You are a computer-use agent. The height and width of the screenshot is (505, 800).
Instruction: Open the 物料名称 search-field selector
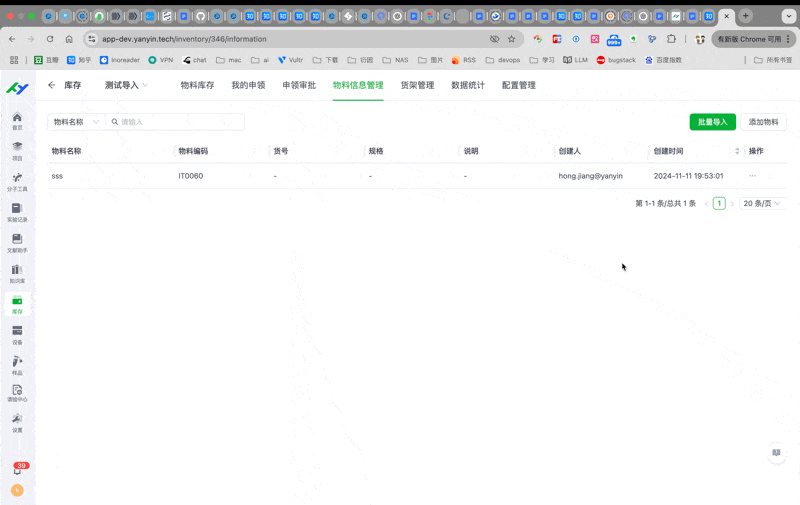pyautogui.click(x=76, y=122)
